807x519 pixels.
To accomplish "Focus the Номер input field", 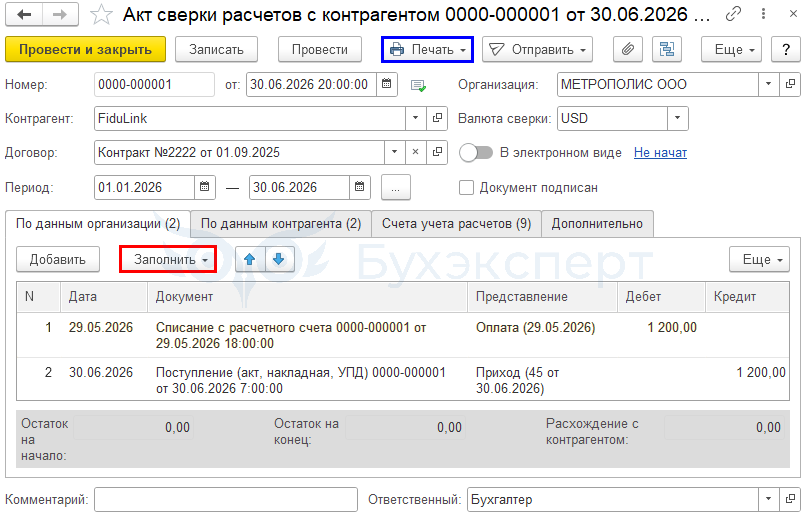I will point(154,84).
